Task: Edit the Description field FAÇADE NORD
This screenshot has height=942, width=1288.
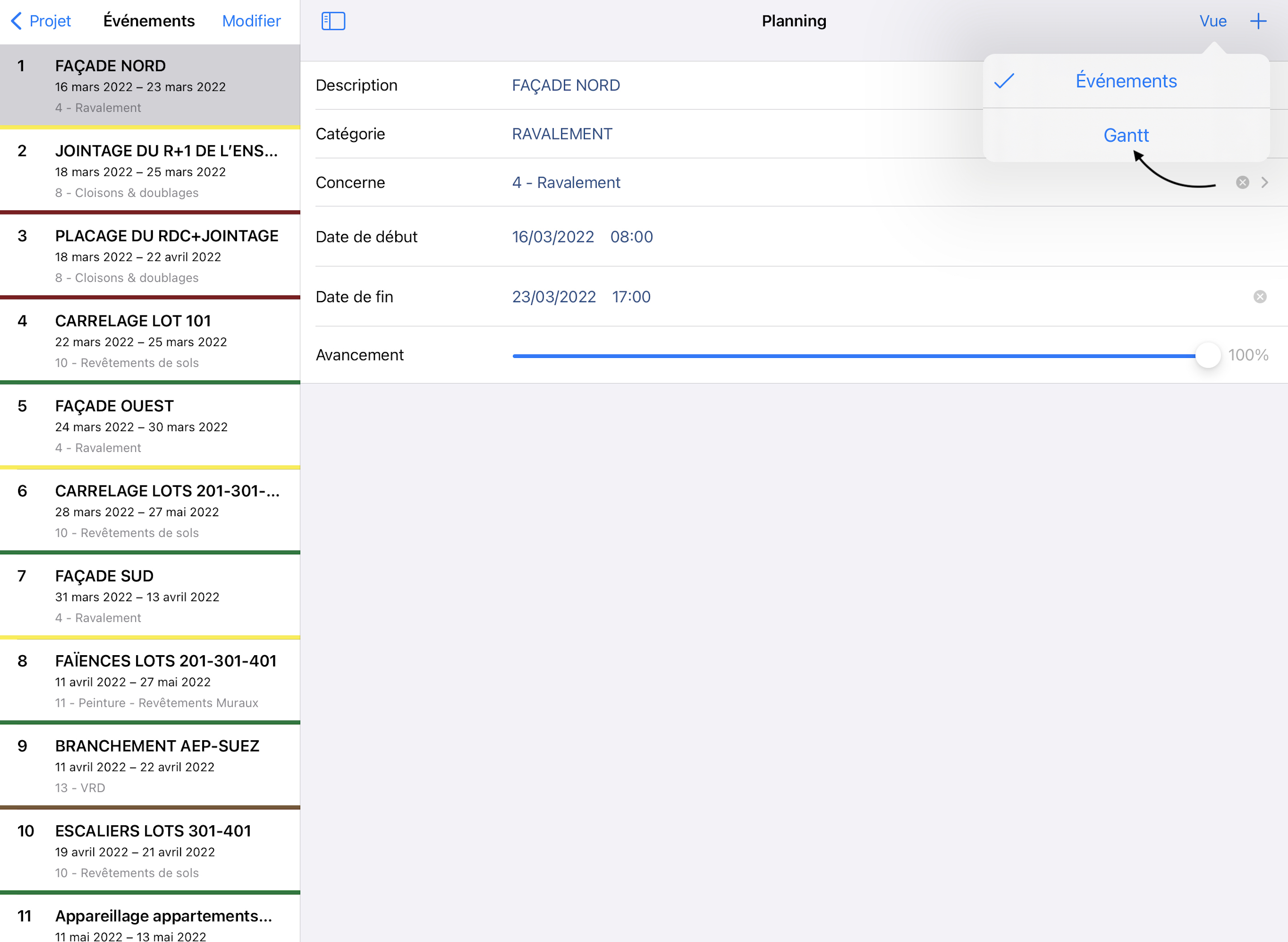Action: [x=565, y=86]
